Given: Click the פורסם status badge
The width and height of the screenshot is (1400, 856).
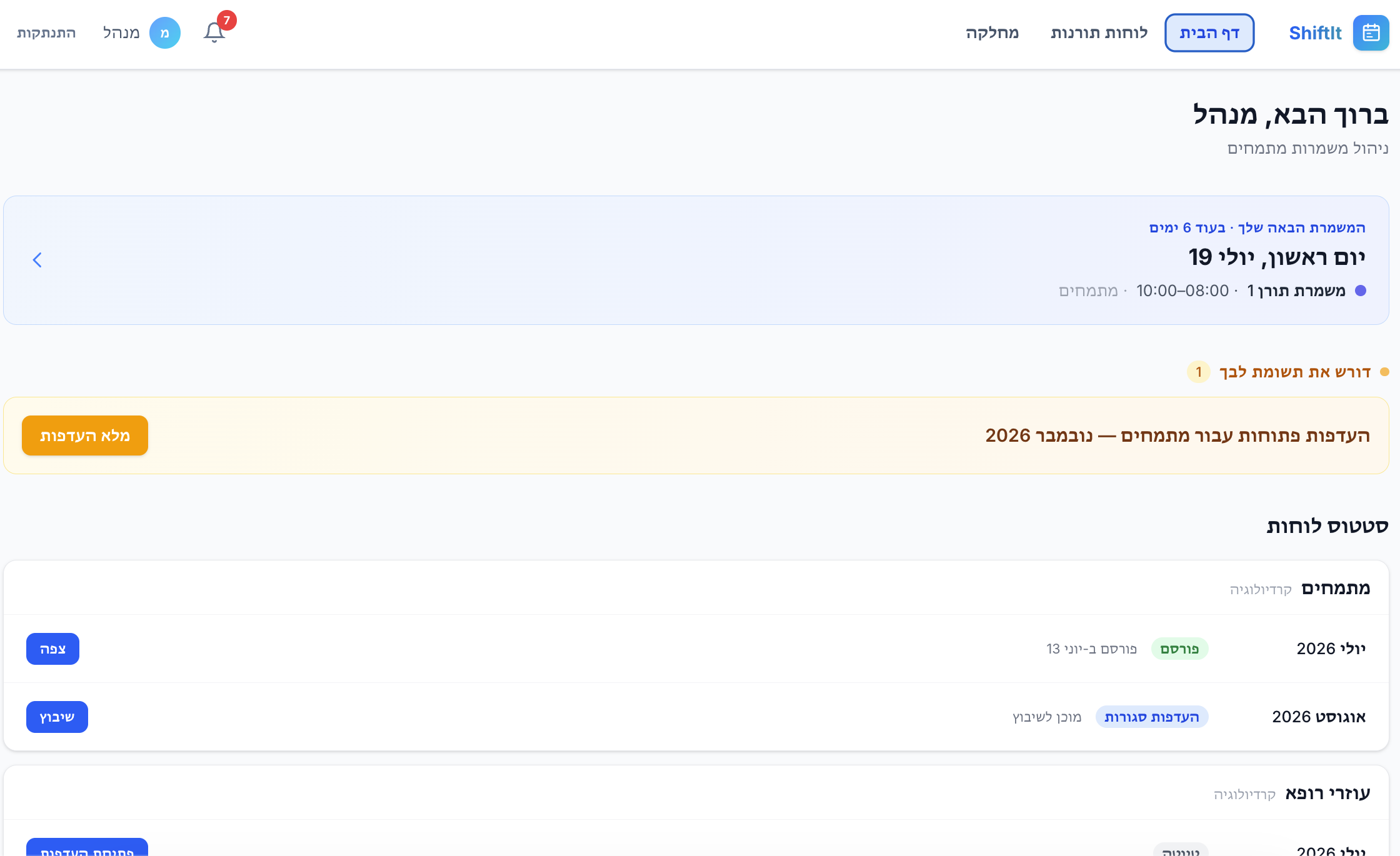Looking at the screenshot, I should pyautogui.click(x=1179, y=649).
